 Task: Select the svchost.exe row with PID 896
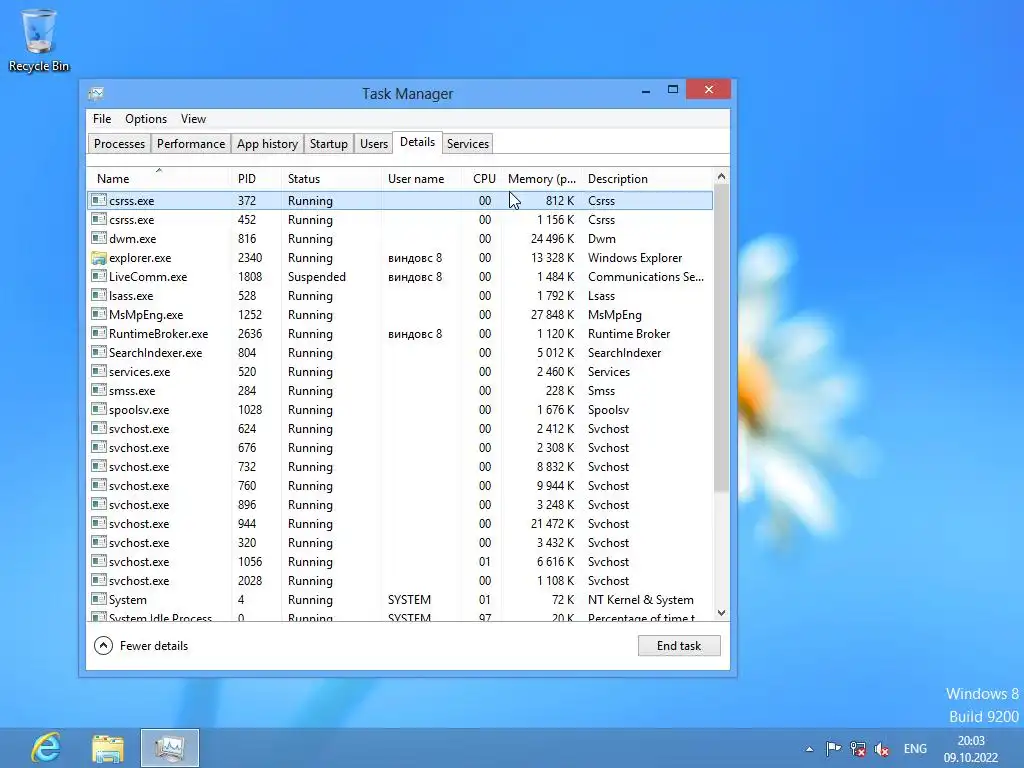tap(400, 504)
